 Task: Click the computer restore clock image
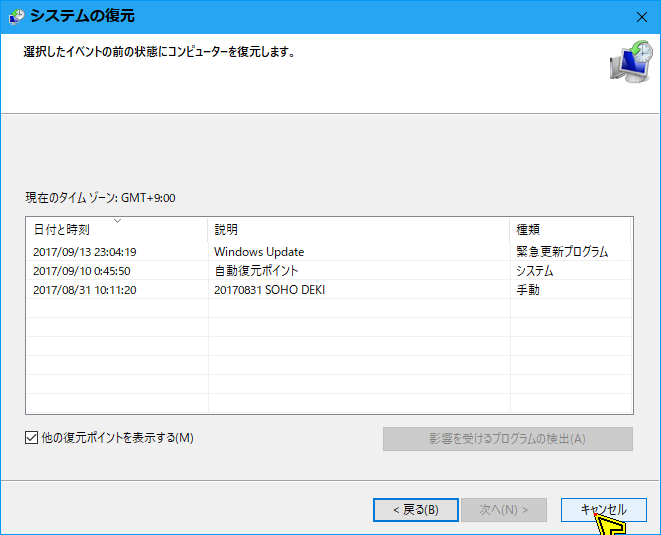tap(631, 61)
